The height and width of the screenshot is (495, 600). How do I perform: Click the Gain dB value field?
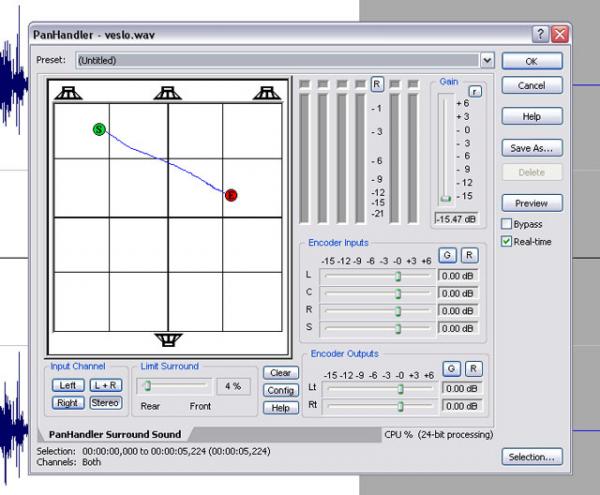click(x=454, y=218)
